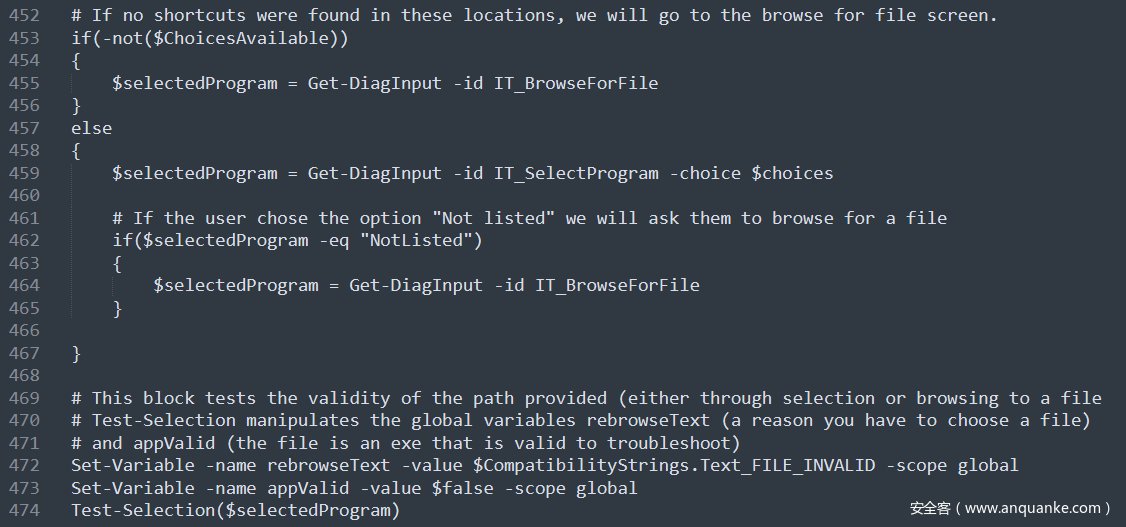Click line number 474 at the bottom
Viewport: 1126px width, 527px height.
click(x=24, y=510)
